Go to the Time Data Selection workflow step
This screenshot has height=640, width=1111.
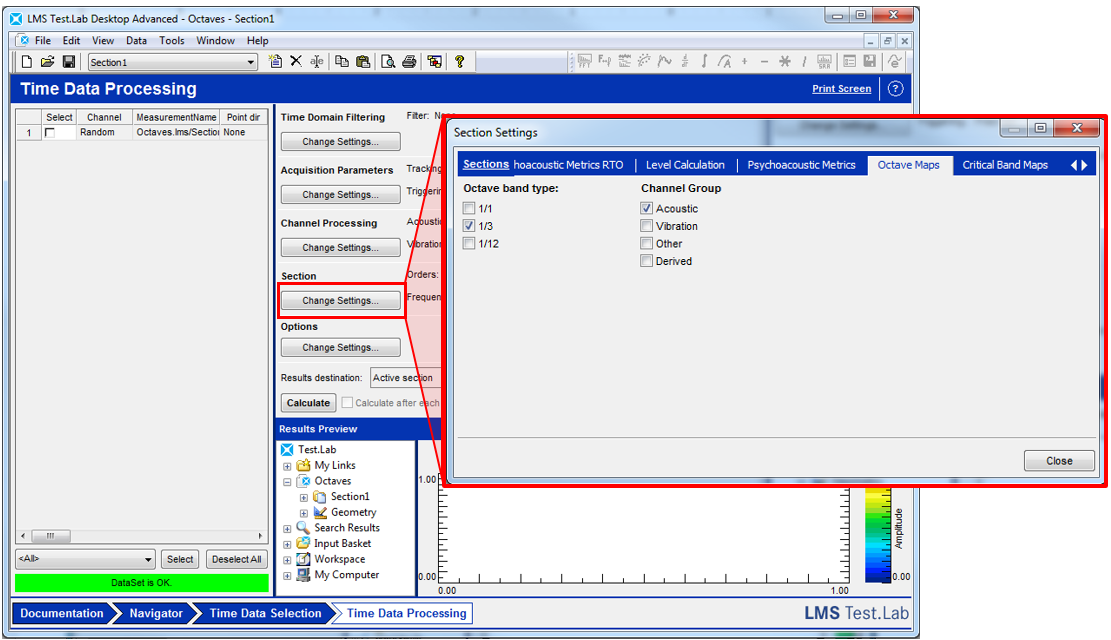pyautogui.click(x=265, y=614)
